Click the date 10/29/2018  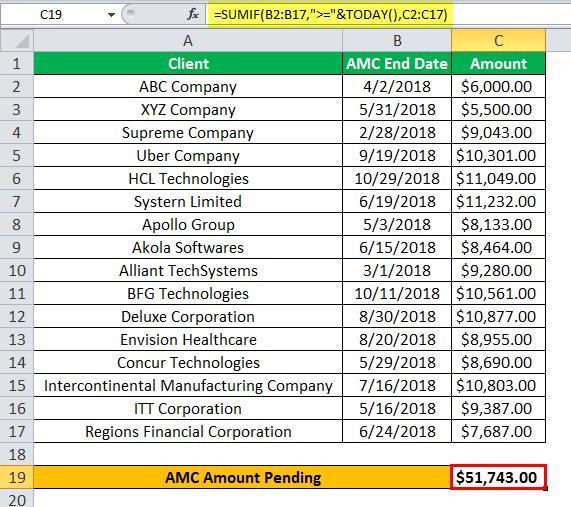point(397,178)
